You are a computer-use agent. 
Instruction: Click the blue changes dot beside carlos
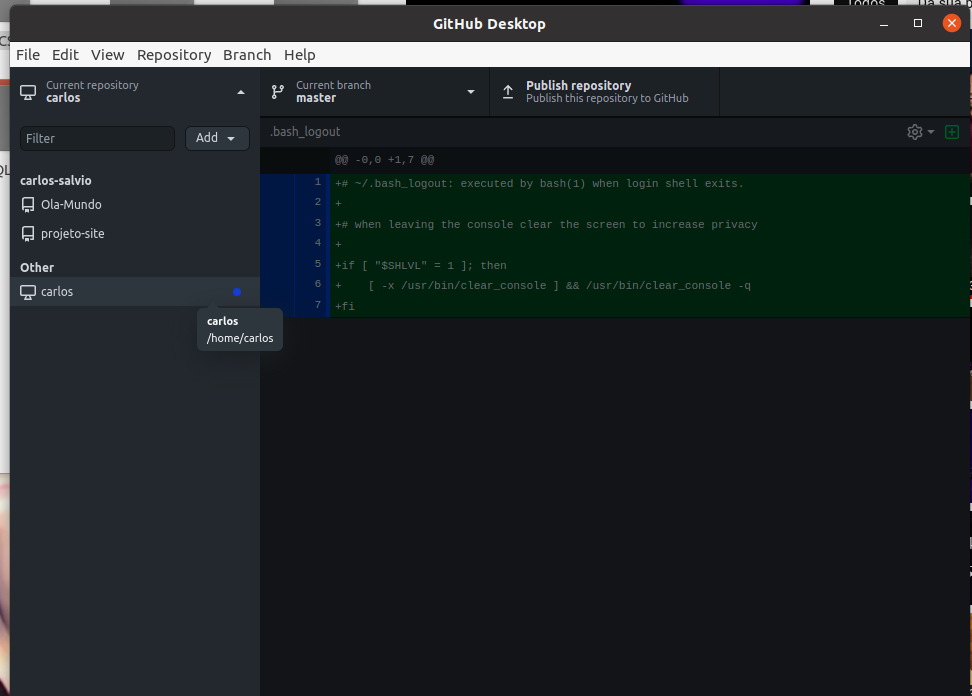tap(237, 291)
